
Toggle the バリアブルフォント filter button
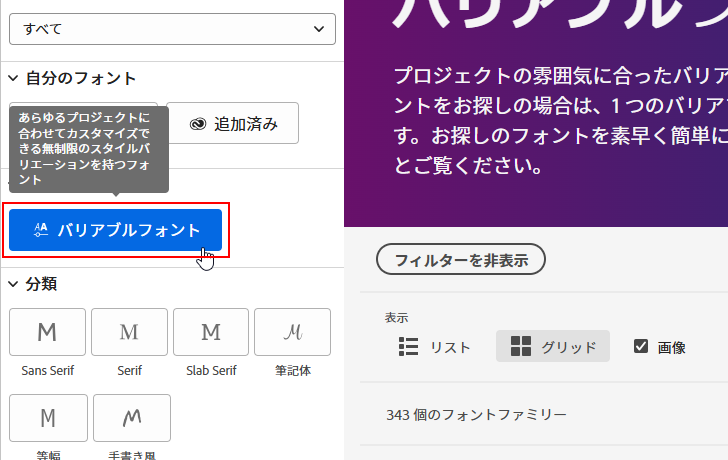(x=116, y=230)
